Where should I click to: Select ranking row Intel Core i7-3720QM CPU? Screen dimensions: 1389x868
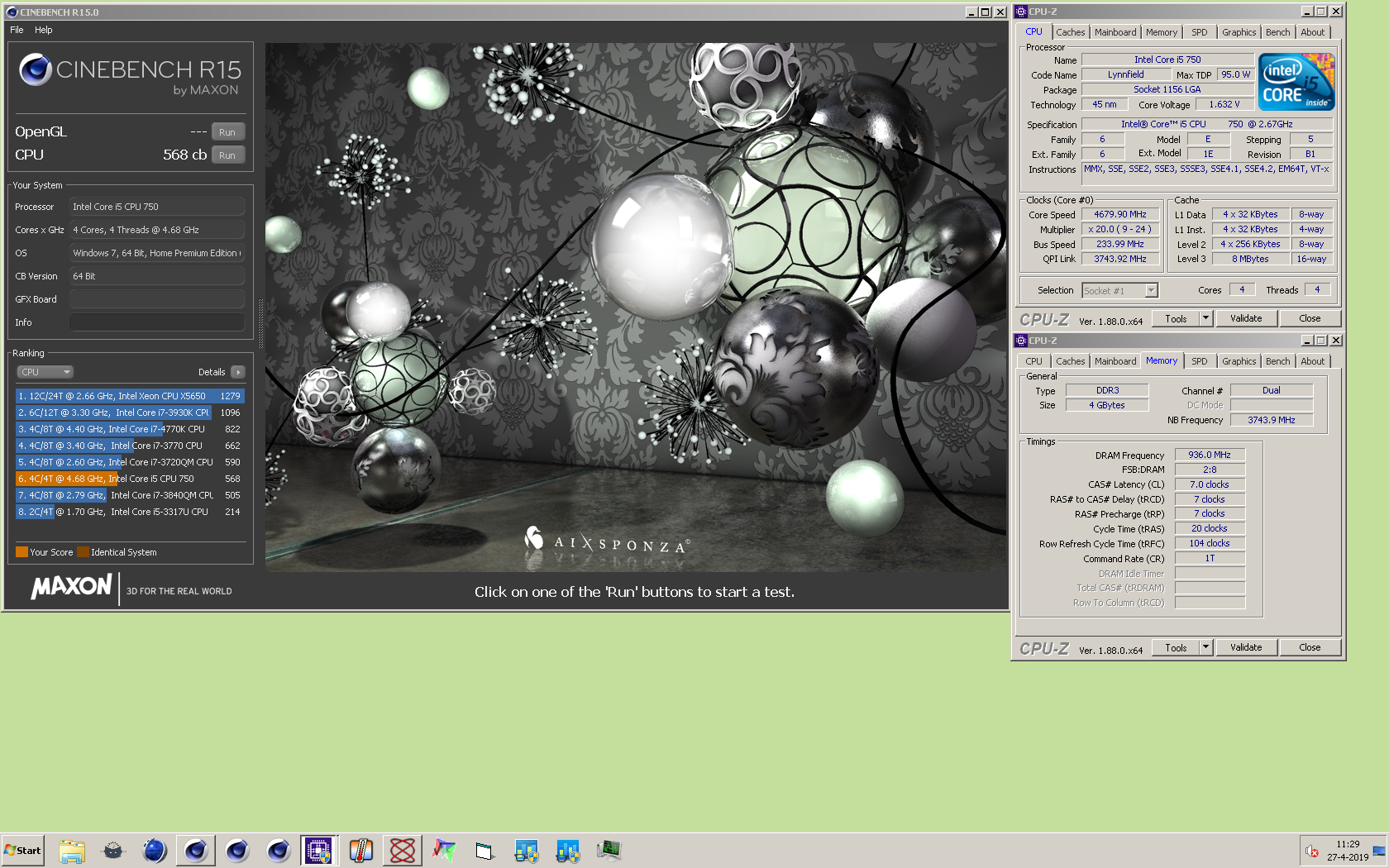(x=130, y=462)
